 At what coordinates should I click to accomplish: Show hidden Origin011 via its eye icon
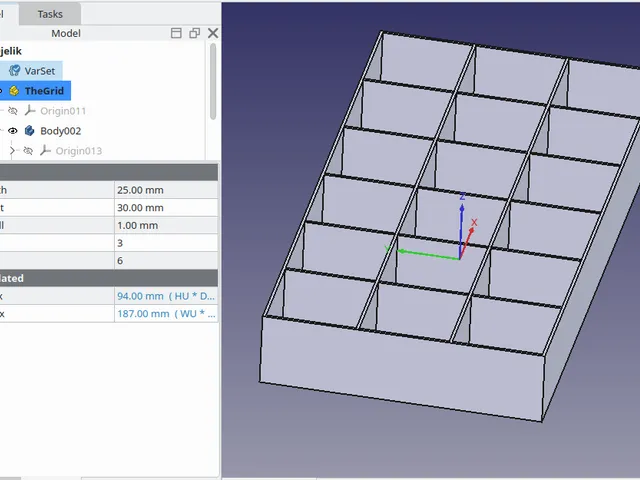click(13, 111)
